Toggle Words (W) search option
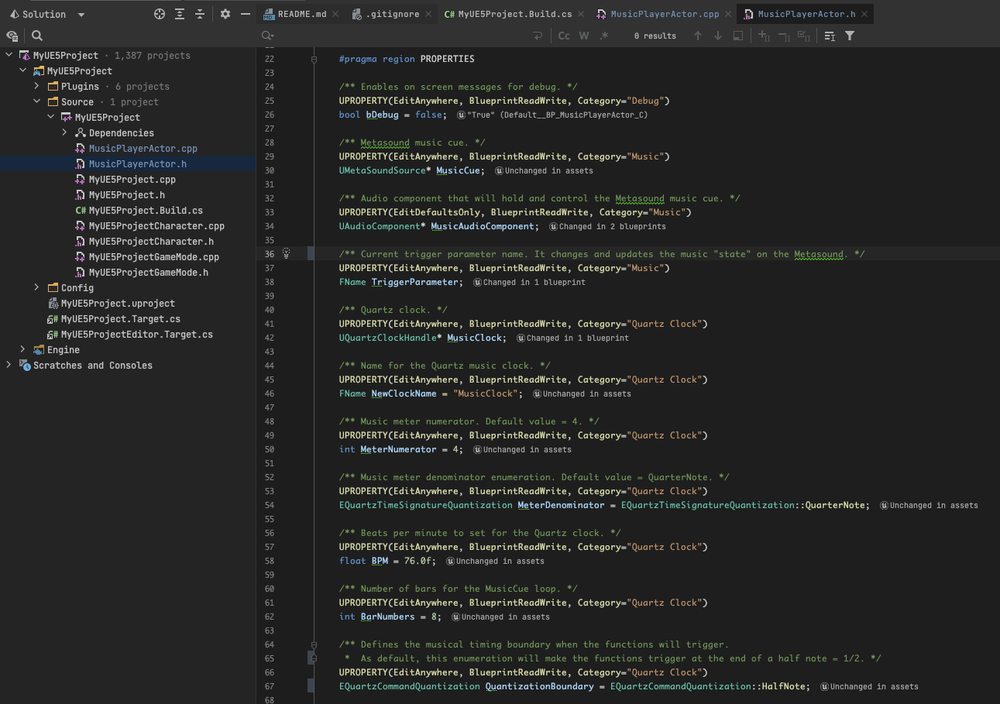The height and width of the screenshot is (704, 1000). point(584,36)
